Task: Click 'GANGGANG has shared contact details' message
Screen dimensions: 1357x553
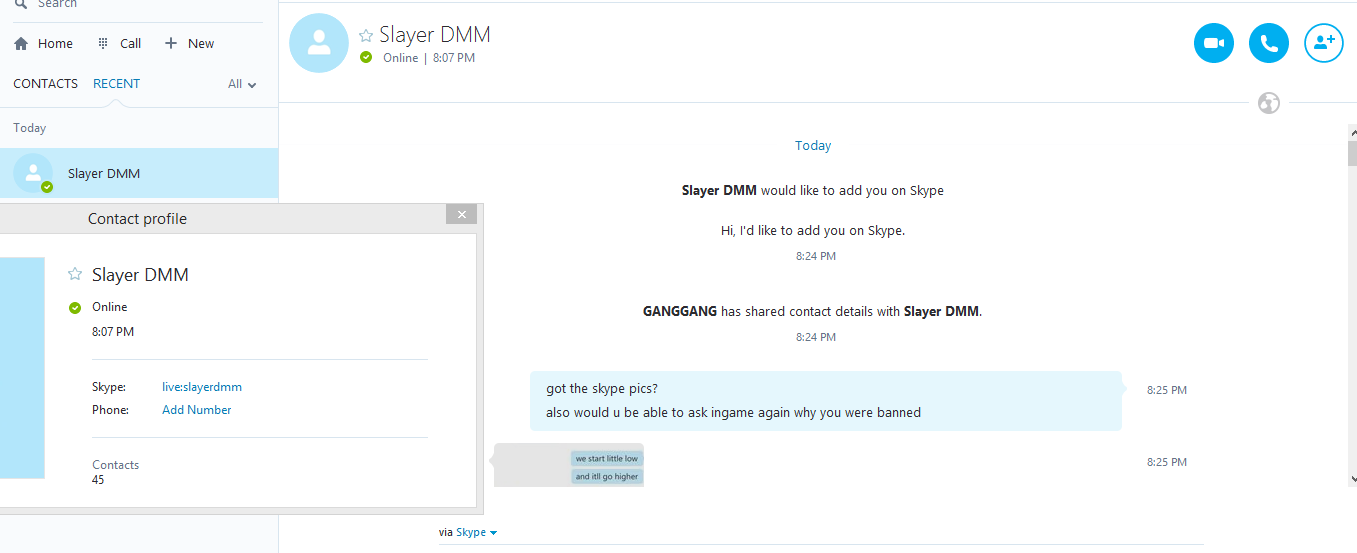Action: coord(812,312)
